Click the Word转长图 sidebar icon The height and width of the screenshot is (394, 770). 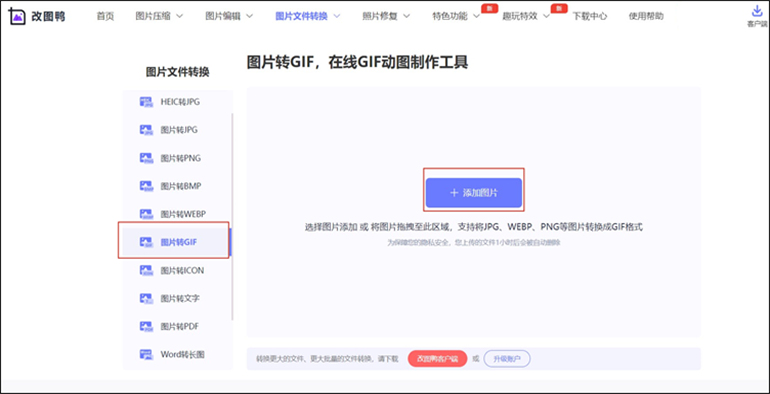(146, 354)
